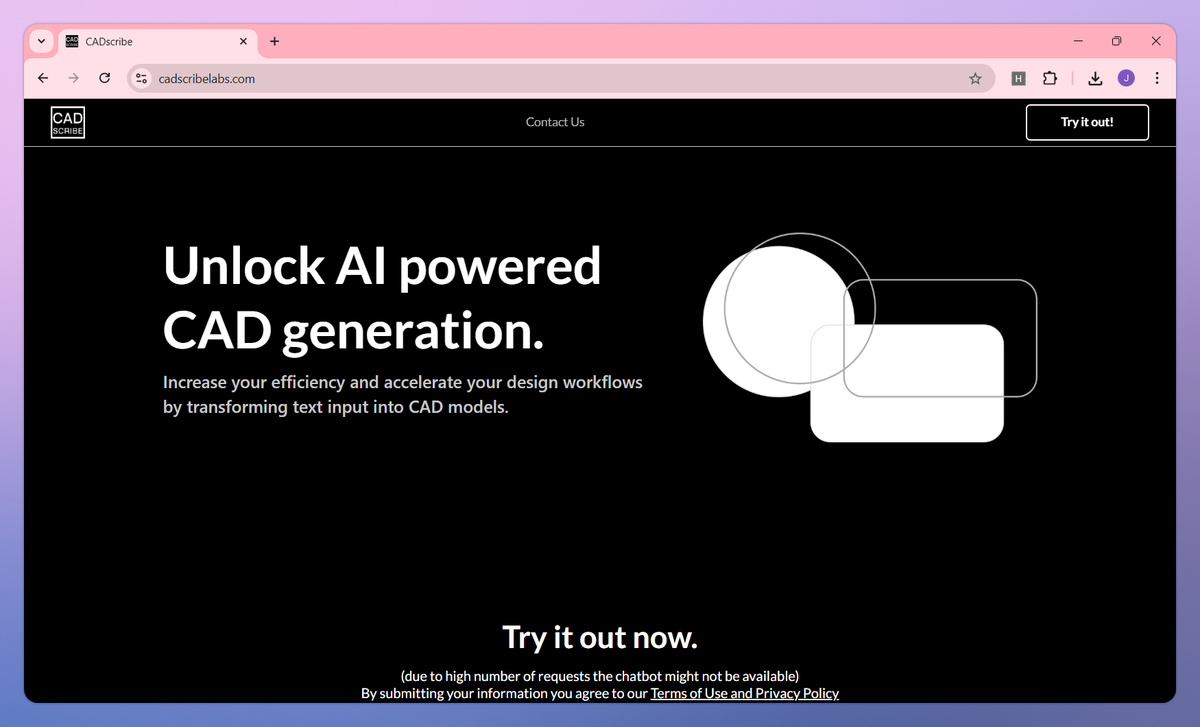The height and width of the screenshot is (727, 1200).
Task: Open the browser Downloads icon
Action: 1095,78
